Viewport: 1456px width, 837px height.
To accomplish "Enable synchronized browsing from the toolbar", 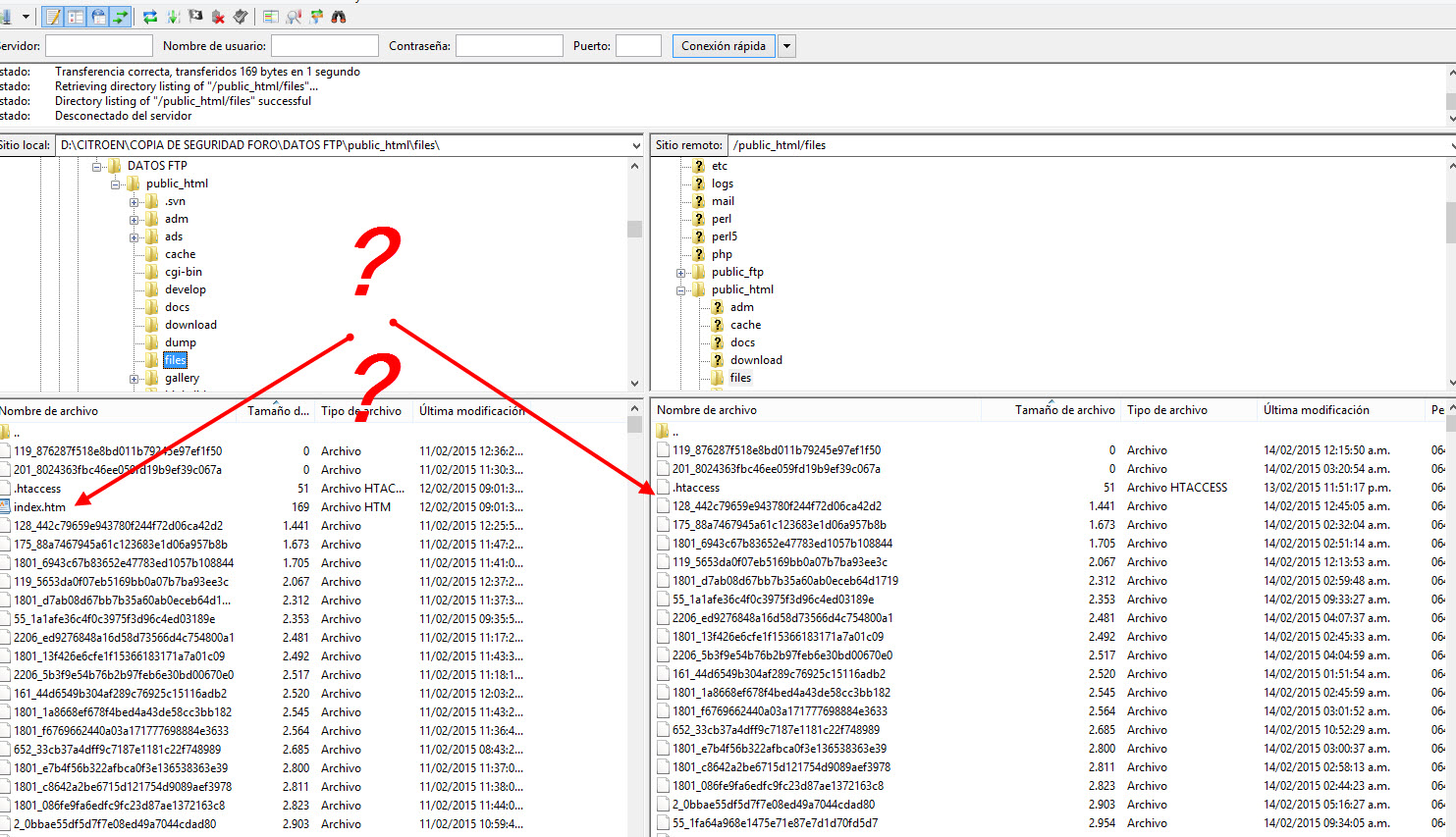I will coord(316,17).
